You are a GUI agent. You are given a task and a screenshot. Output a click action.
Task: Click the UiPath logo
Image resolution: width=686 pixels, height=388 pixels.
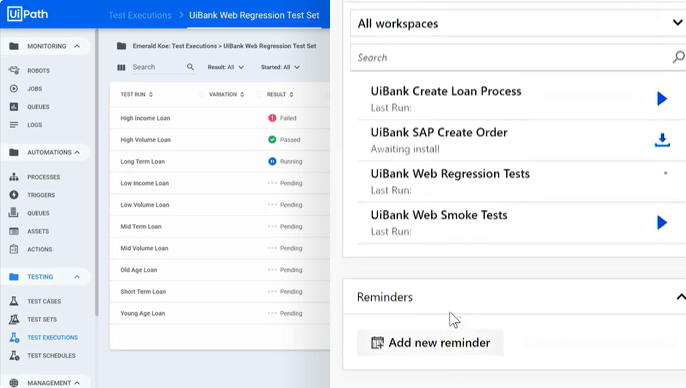tap(27, 14)
